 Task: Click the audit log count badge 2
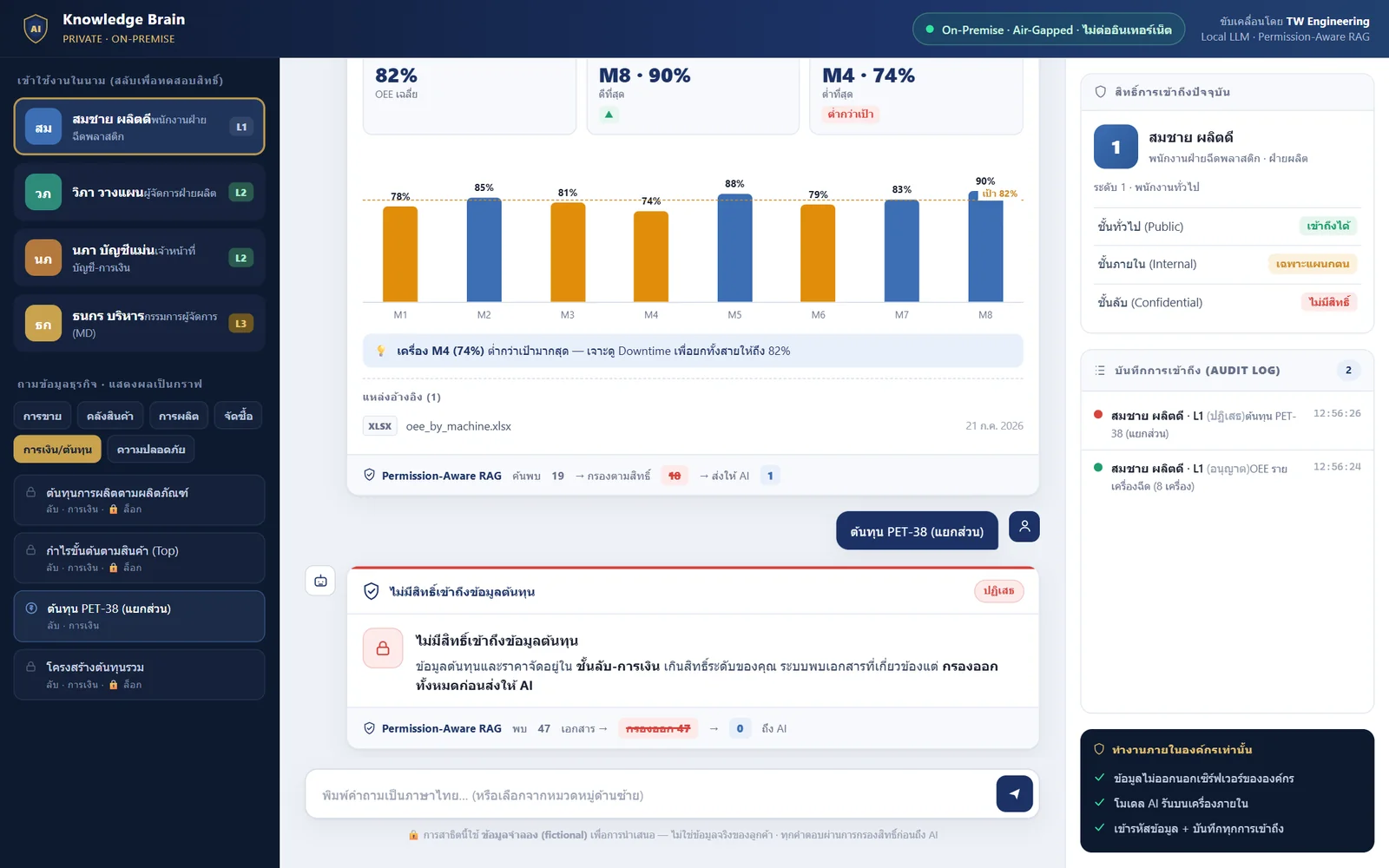[1348, 371]
